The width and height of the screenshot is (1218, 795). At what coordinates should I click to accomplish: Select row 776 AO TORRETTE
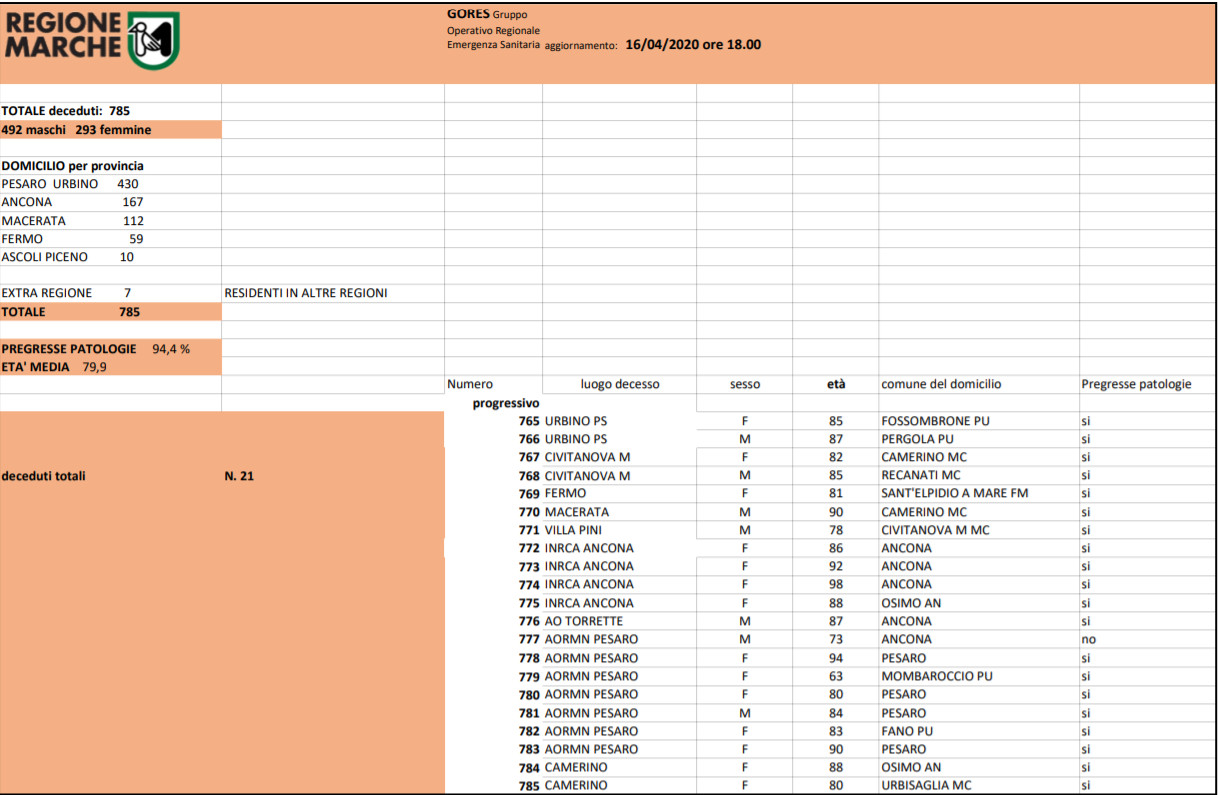point(830,621)
